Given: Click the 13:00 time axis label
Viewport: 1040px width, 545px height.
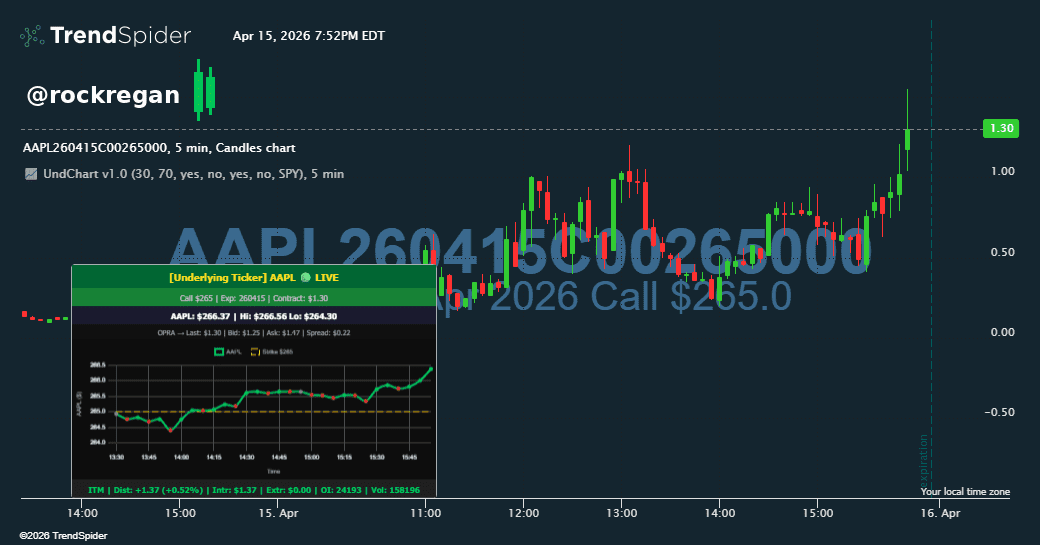Looking at the screenshot, I should [x=621, y=513].
